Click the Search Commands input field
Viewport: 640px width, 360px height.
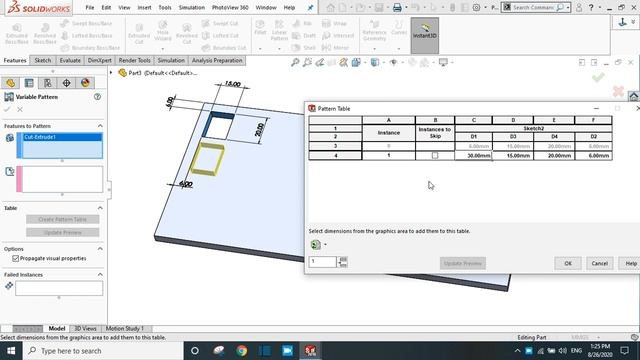click(533, 7)
